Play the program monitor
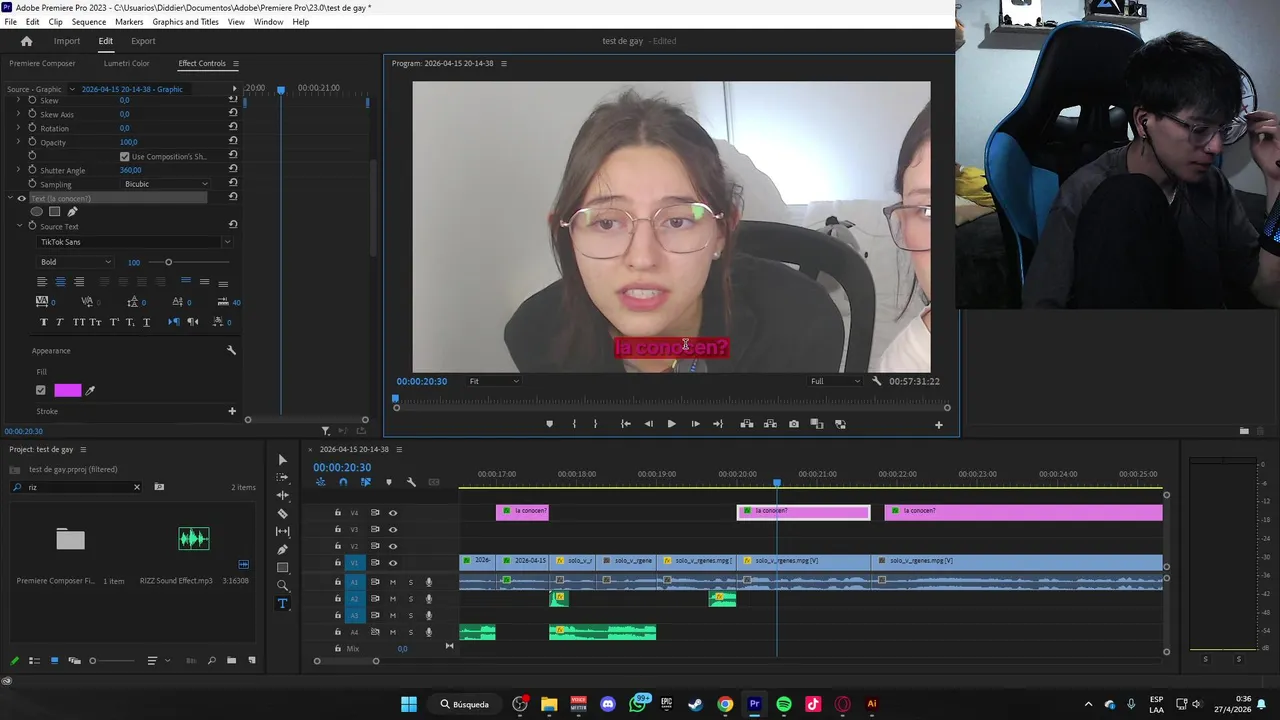The height and width of the screenshot is (720, 1280). point(671,424)
